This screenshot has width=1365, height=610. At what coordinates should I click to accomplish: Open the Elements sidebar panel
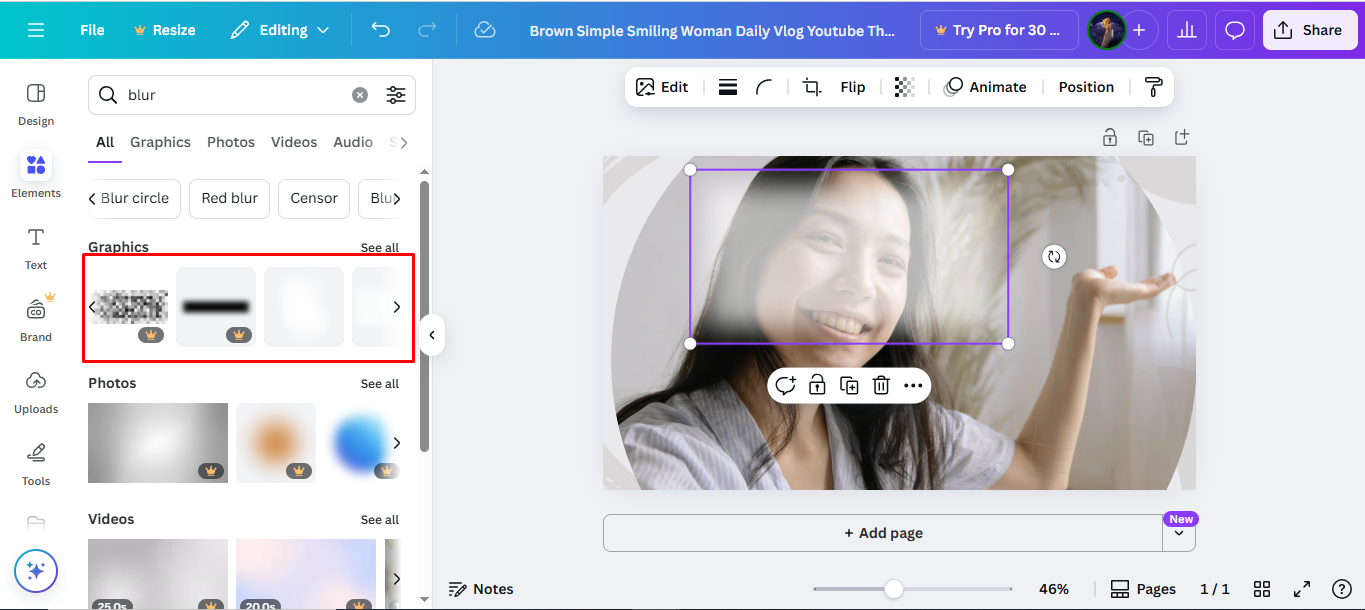(35, 175)
